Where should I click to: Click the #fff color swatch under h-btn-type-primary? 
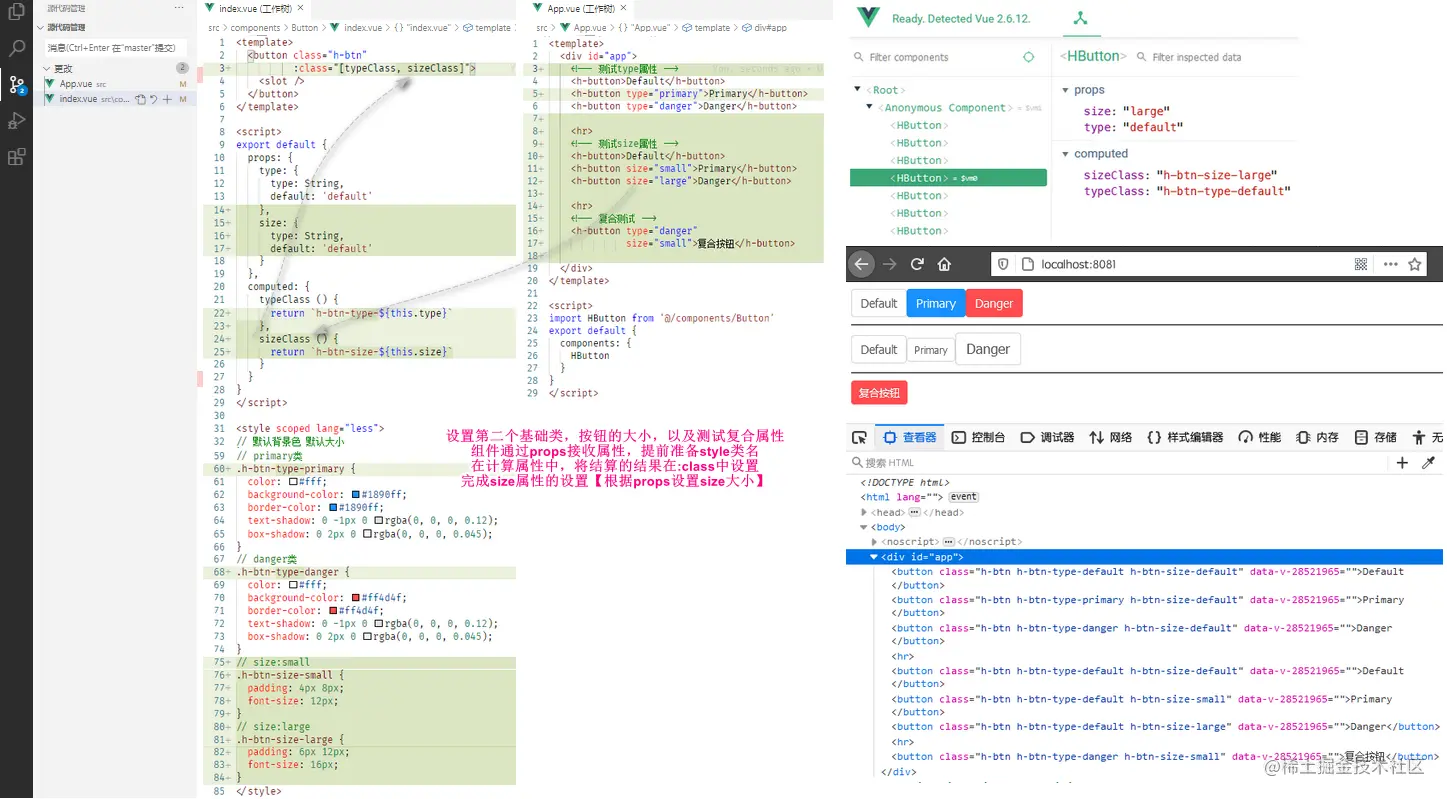click(293, 481)
